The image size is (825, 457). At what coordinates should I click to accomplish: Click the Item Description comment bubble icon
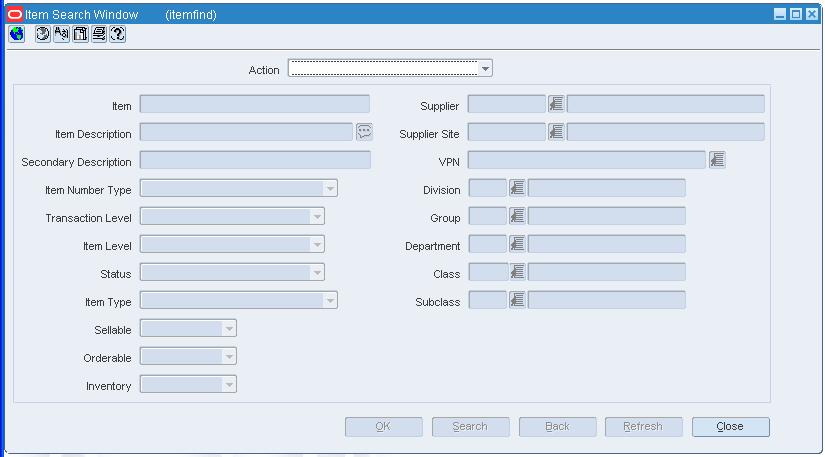(x=364, y=131)
